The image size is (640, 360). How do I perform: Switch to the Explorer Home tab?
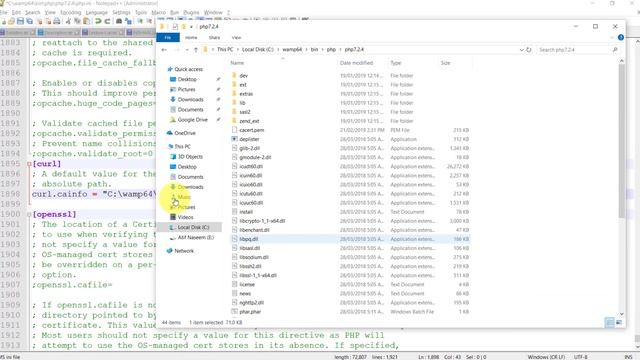pos(191,38)
